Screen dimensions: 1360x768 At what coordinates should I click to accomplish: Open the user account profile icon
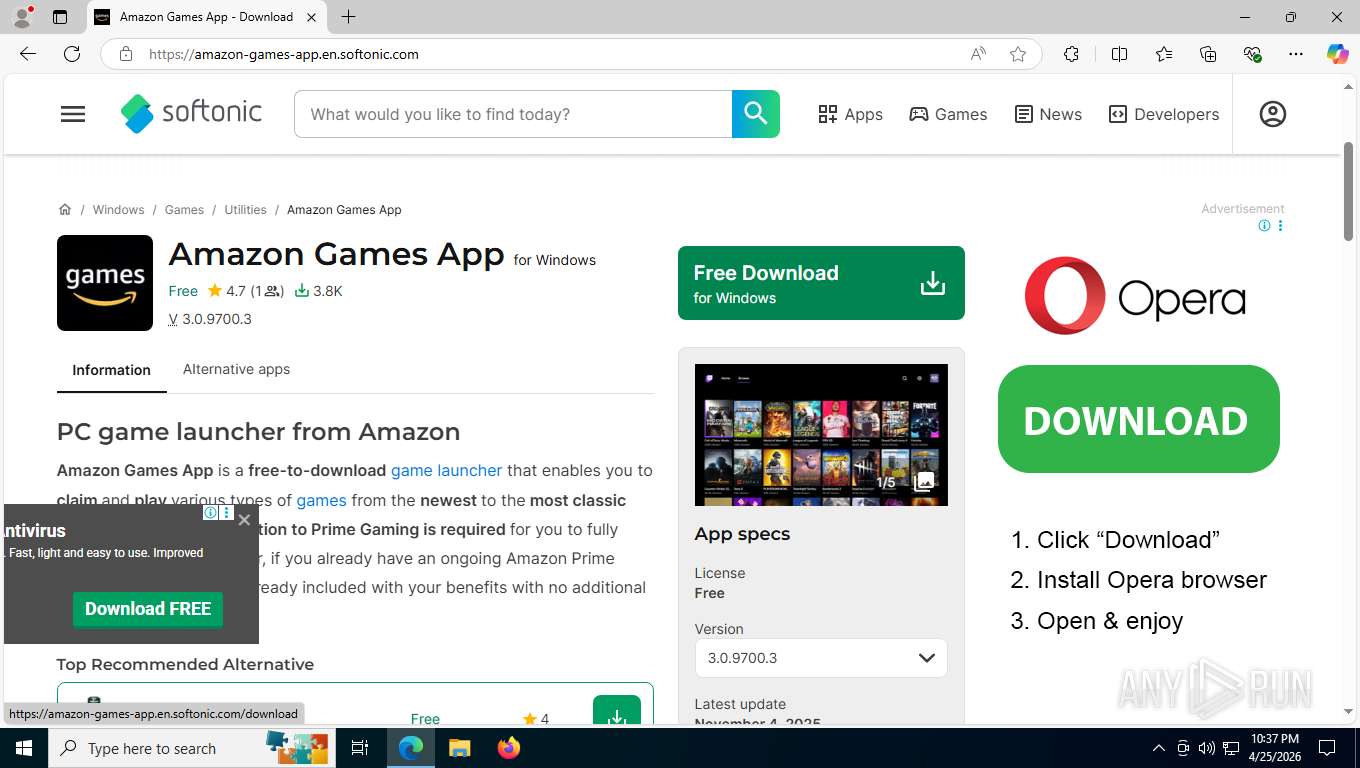click(x=1272, y=114)
